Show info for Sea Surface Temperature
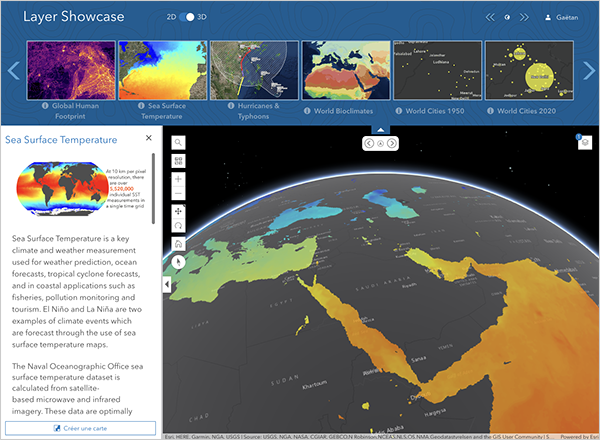Screen dimensions: 600x440 coord(141,106)
